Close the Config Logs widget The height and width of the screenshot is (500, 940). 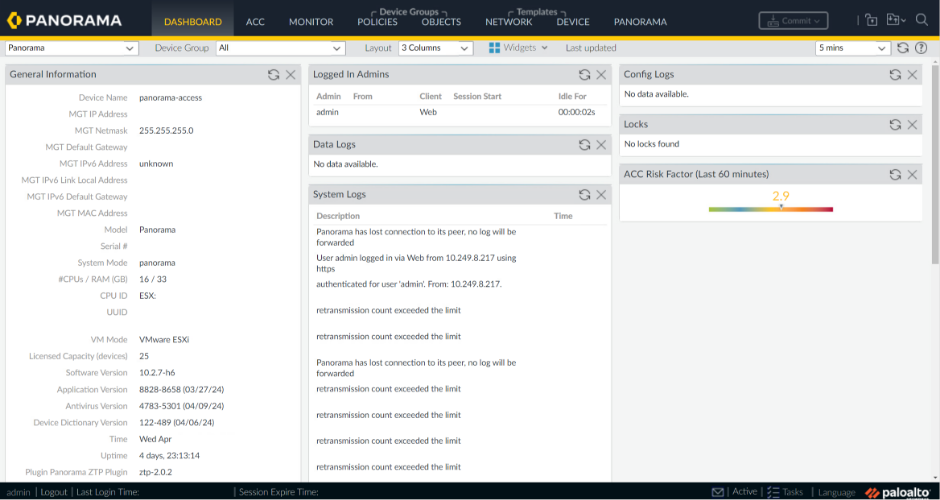(912, 74)
